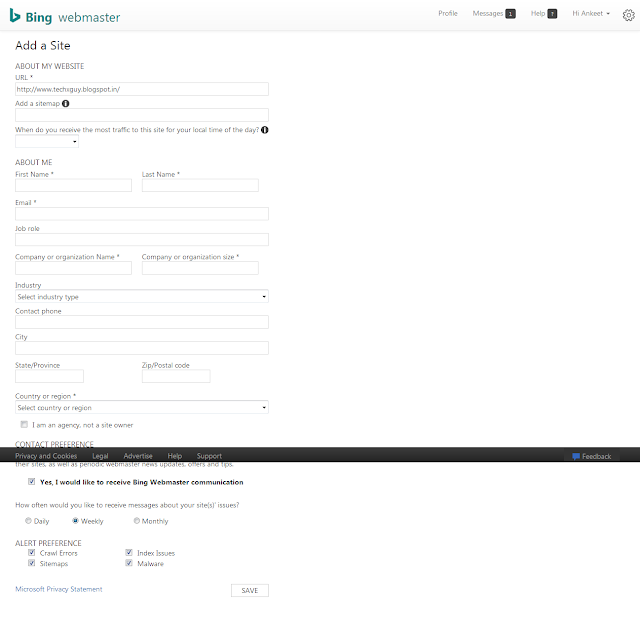Click the Feedback speech bubble icon

[x=576, y=456]
